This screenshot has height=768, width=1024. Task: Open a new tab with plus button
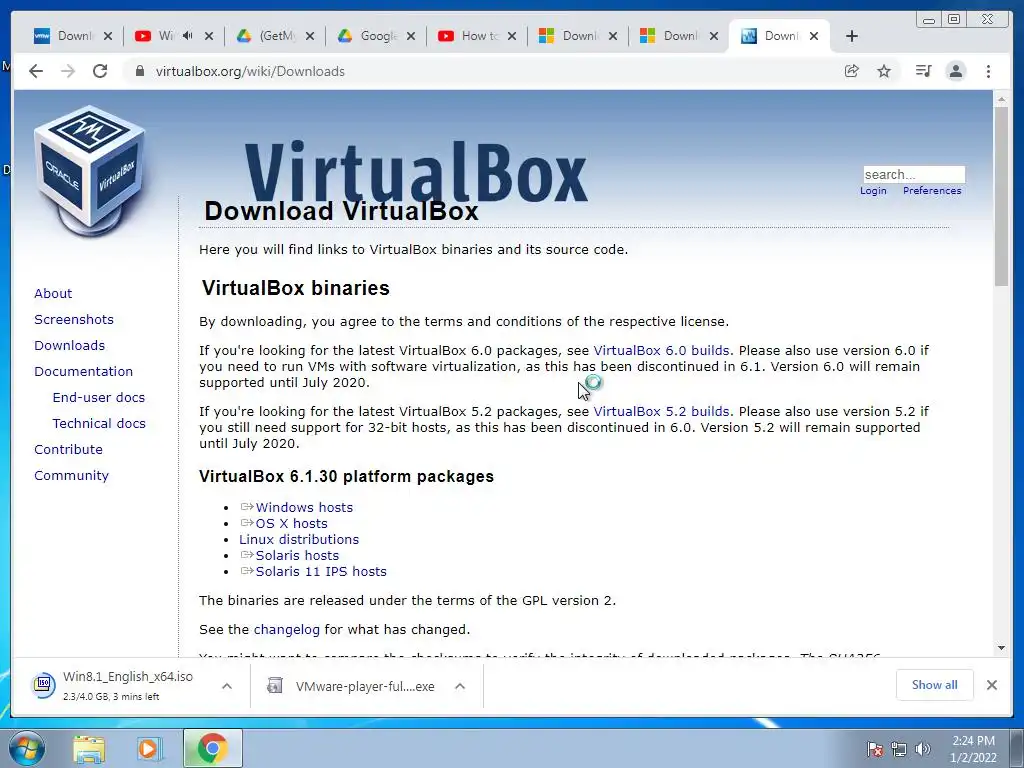(852, 36)
